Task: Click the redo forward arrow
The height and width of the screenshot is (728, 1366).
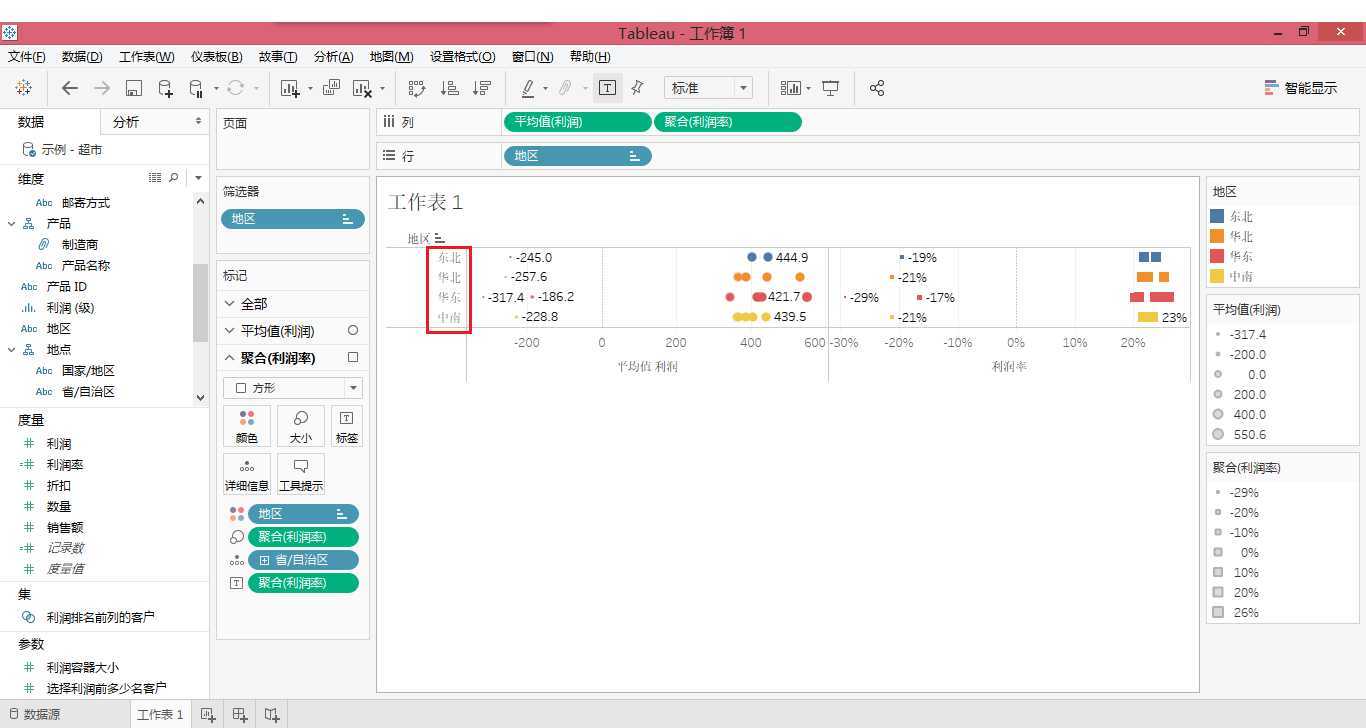Action: [102, 88]
